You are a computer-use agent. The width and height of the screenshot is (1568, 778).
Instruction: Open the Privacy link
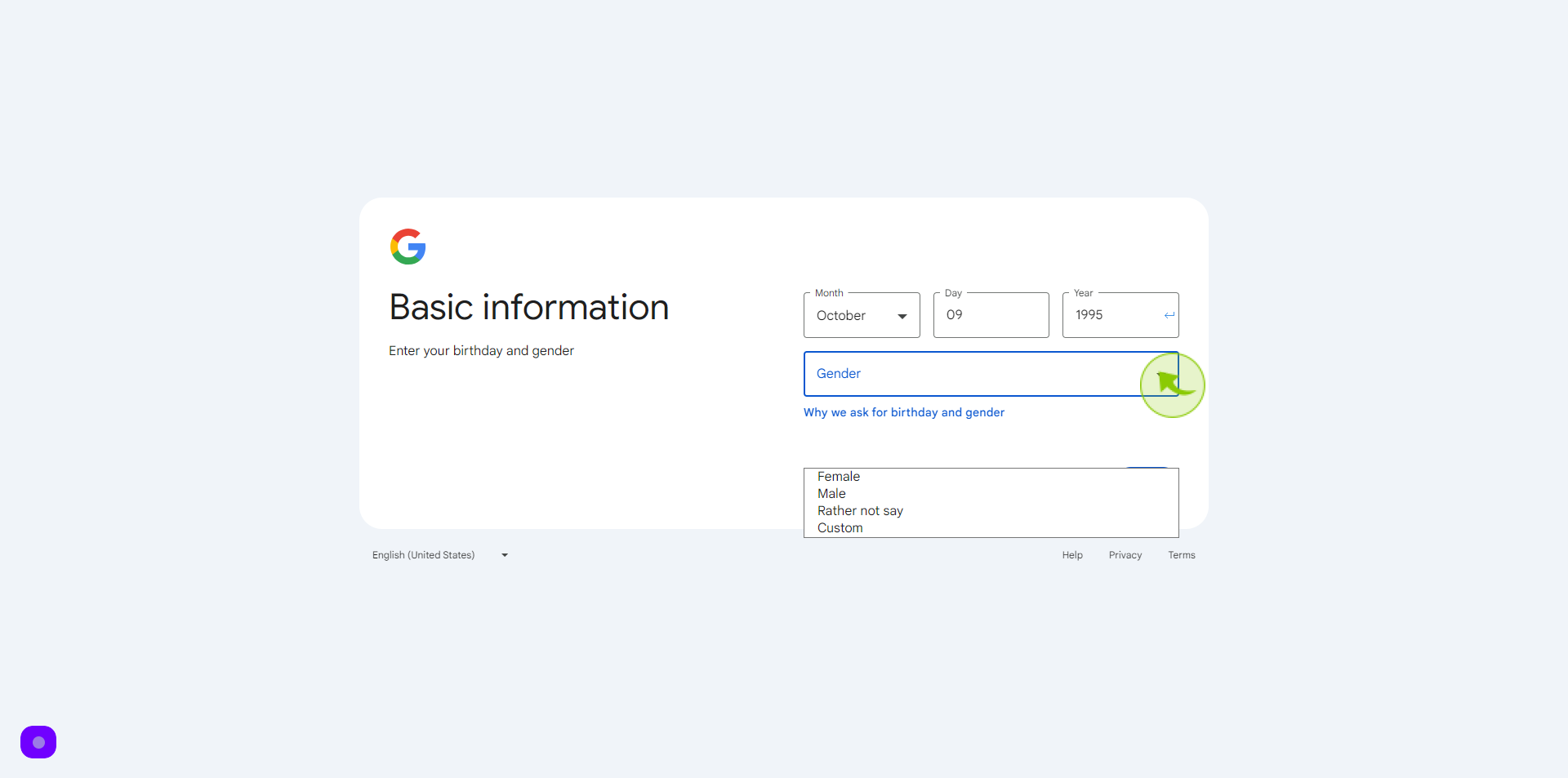coord(1125,555)
